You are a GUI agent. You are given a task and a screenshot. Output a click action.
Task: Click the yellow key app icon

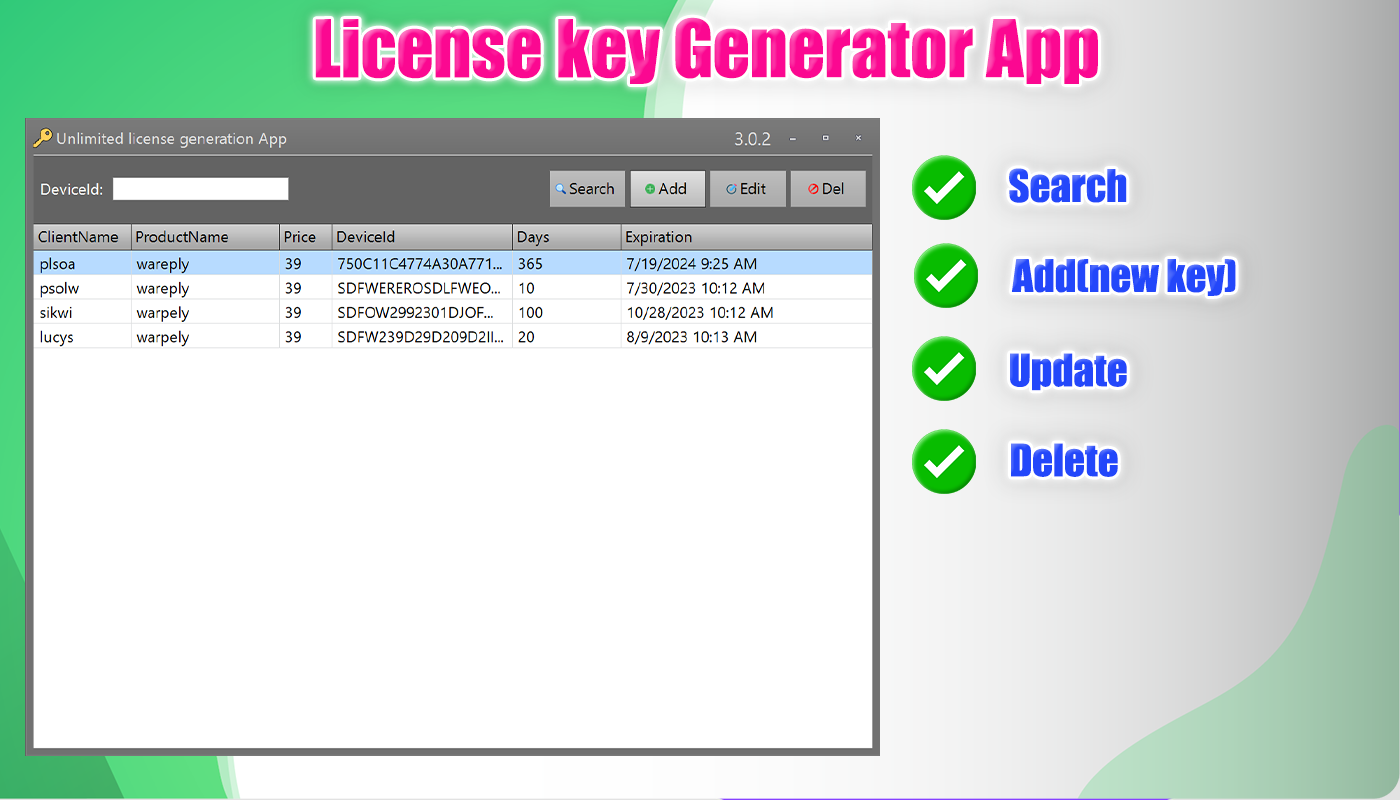coord(43,139)
